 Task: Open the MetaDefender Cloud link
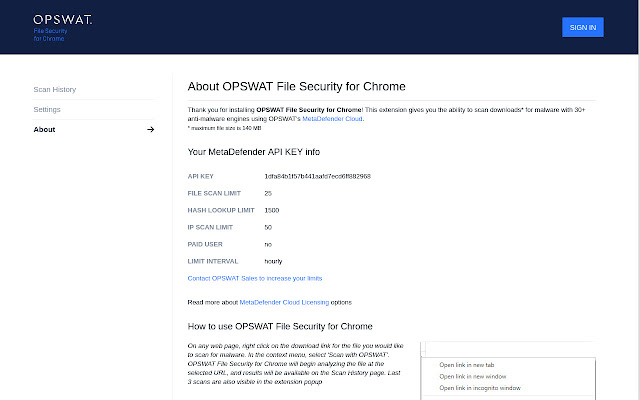(333, 119)
